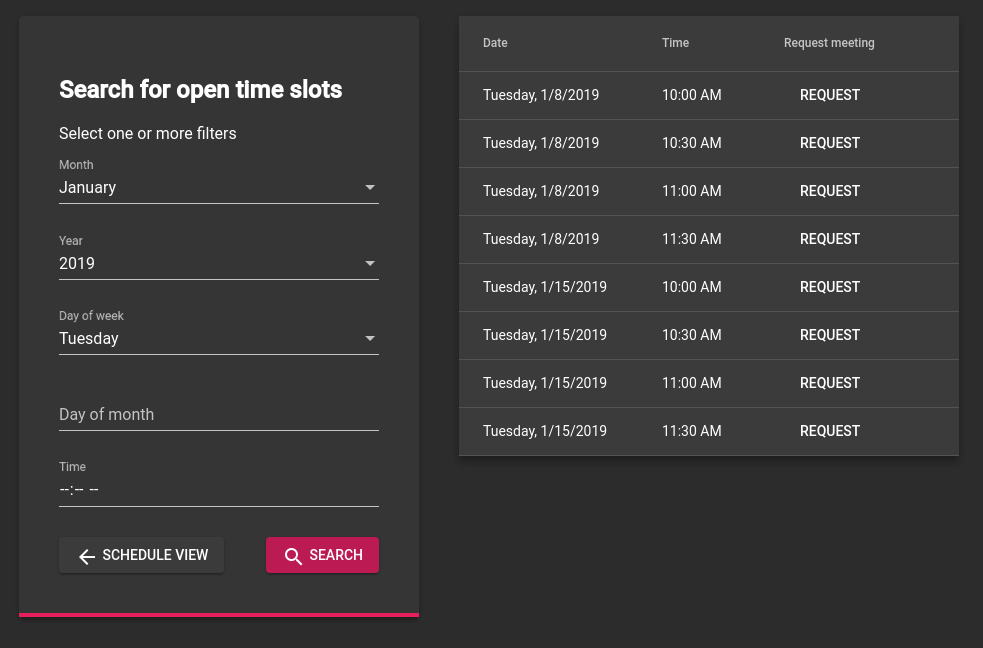Select the January month field

point(219,188)
